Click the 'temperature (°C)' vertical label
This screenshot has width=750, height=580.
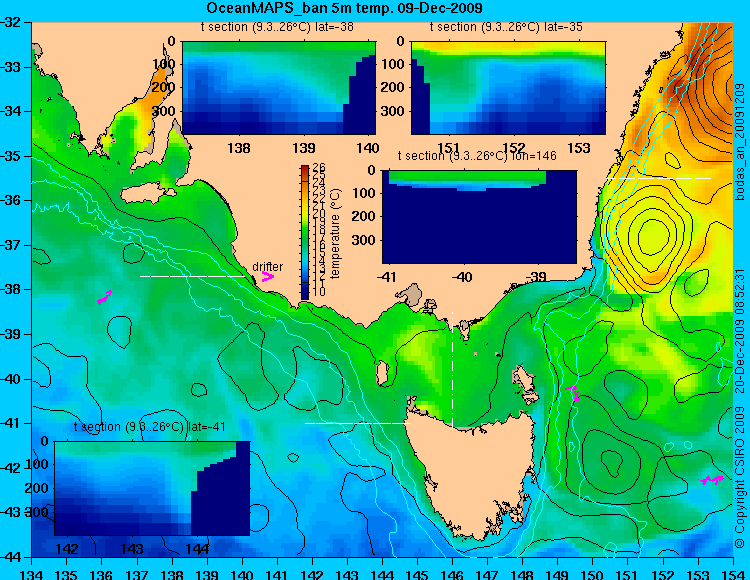(335, 233)
